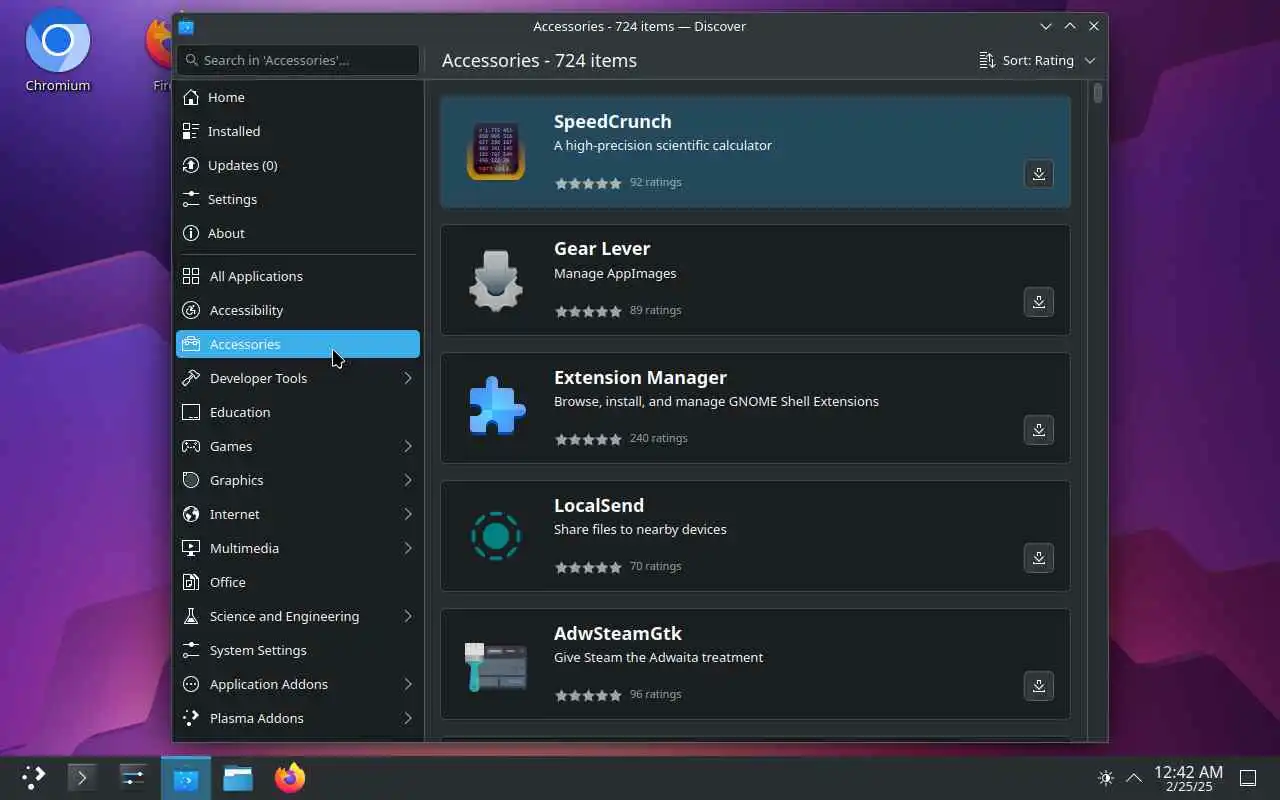Screen dimensions: 1280x800
Task: Launch Firefox from the taskbar
Action: 290,777
